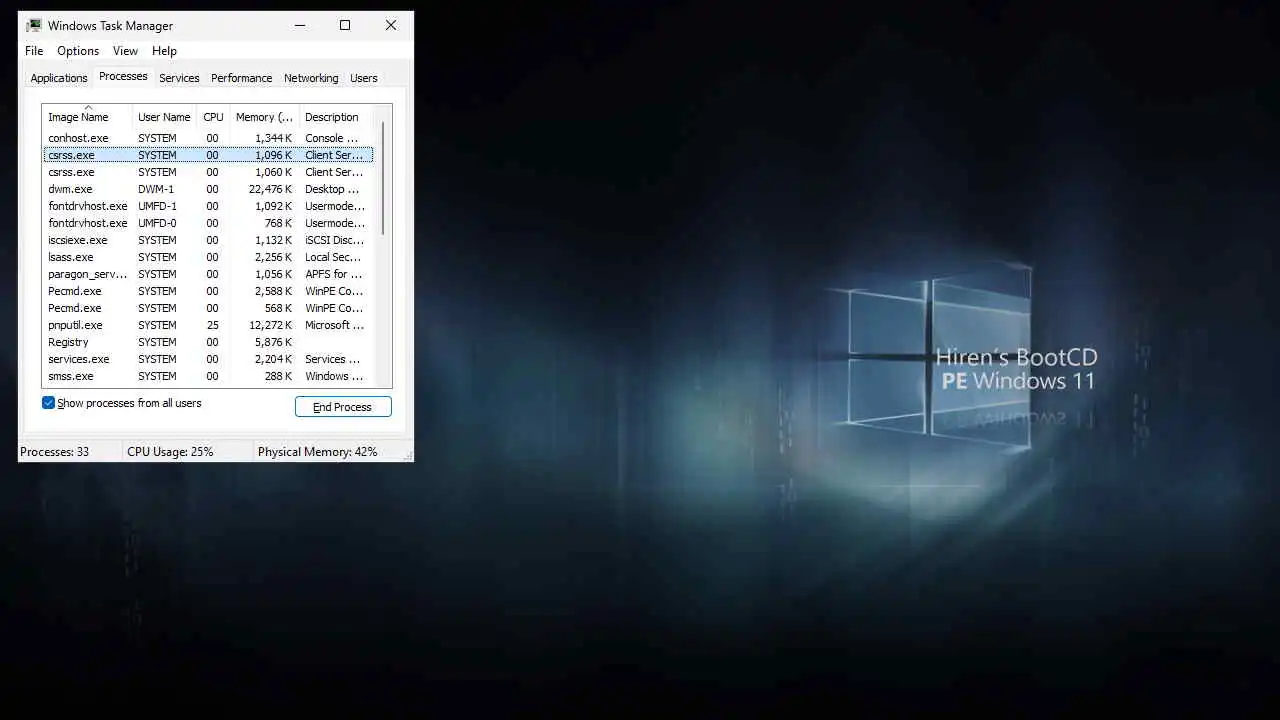Sort by Memory column header
The image size is (1280, 720).
click(264, 117)
